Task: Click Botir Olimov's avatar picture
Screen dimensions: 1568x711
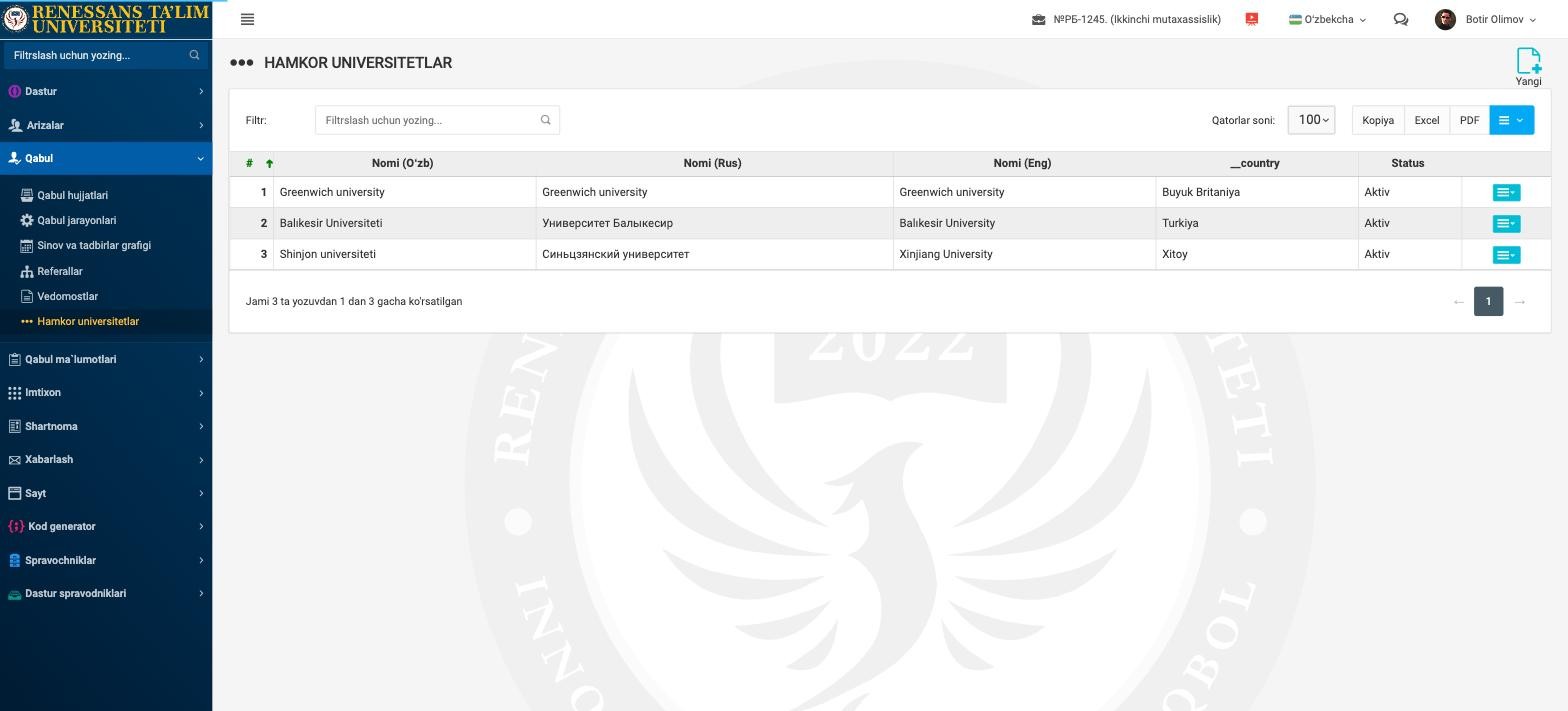Action: [1445, 19]
